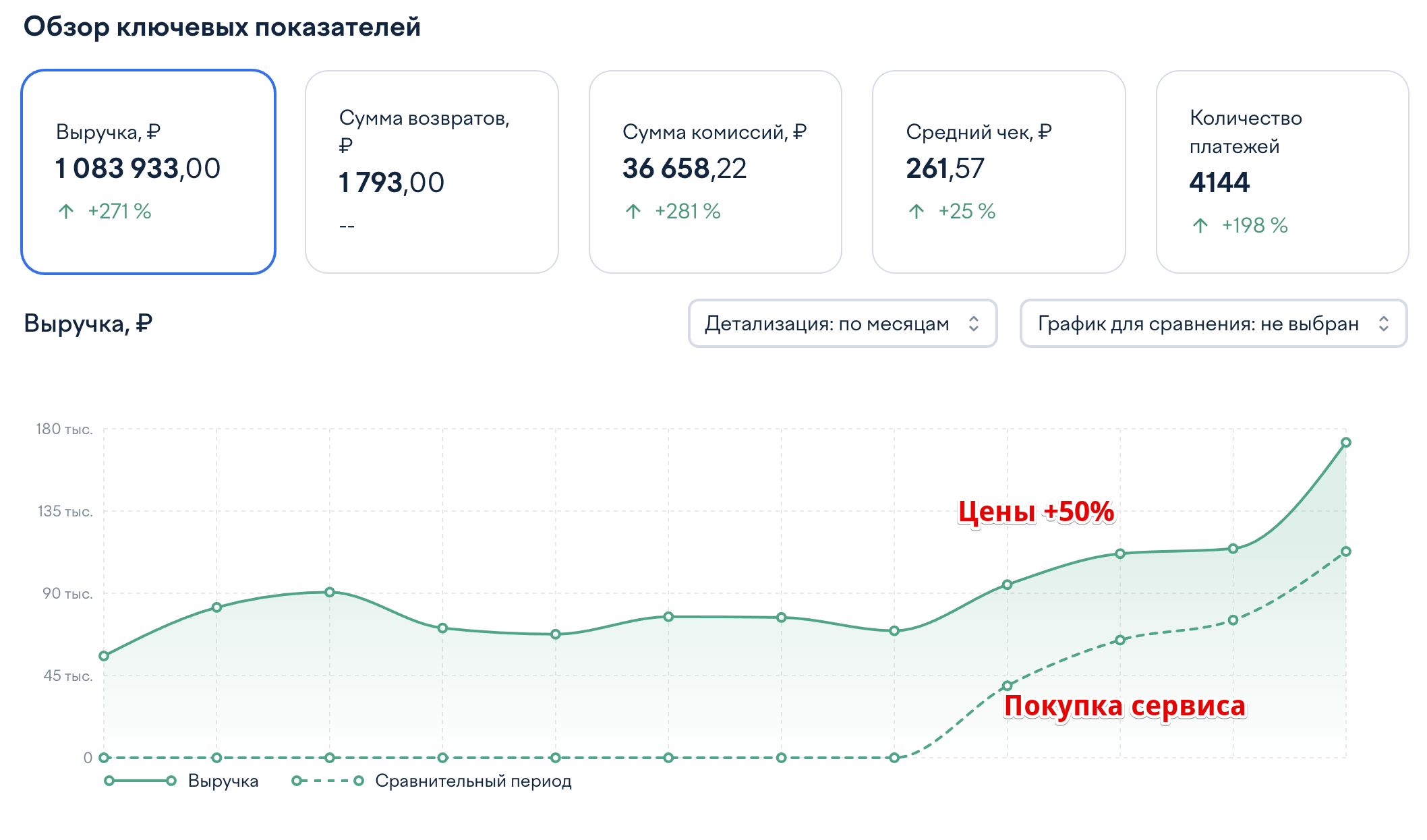This screenshot has height=840, width=1427.
Task: Click chevron arrows on the Детализация selector
Action: (x=974, y=324)
